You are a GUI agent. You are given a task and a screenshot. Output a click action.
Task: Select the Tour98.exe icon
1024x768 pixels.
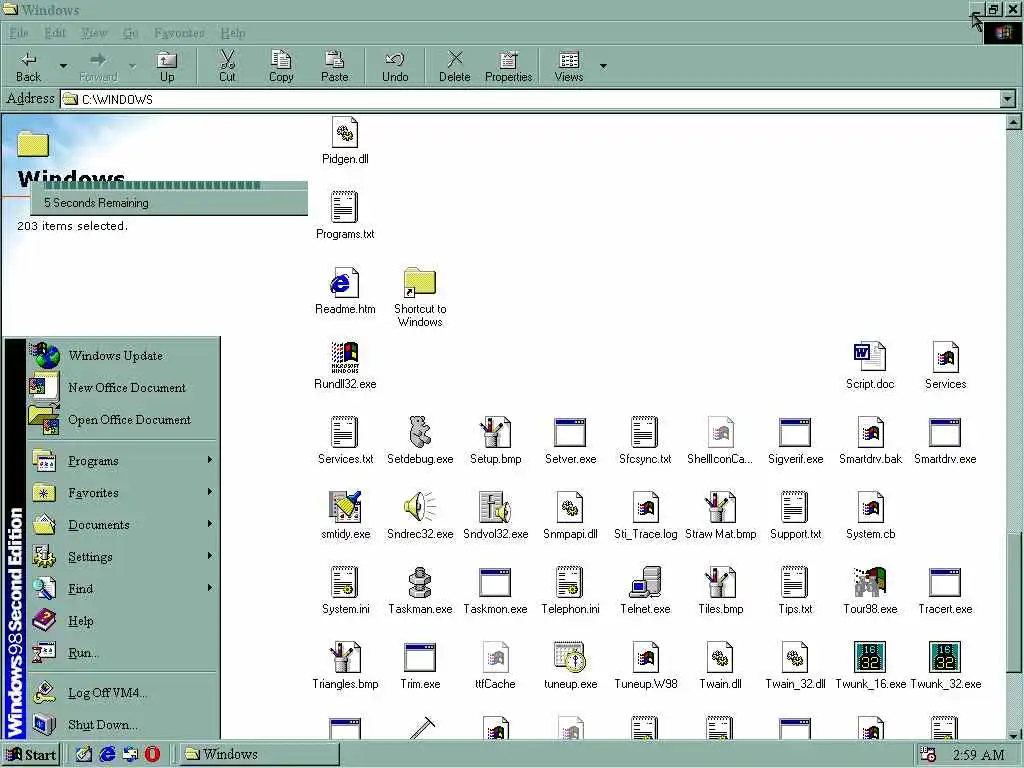click(870, 582)
